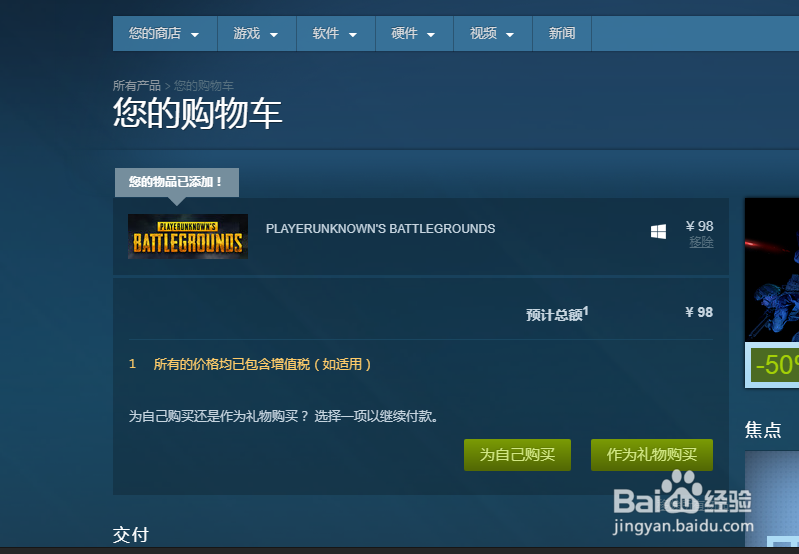Screen dimensions: 799x554
Task: Expand the dropdown arrow next to 视频
Action: [510, 35]
